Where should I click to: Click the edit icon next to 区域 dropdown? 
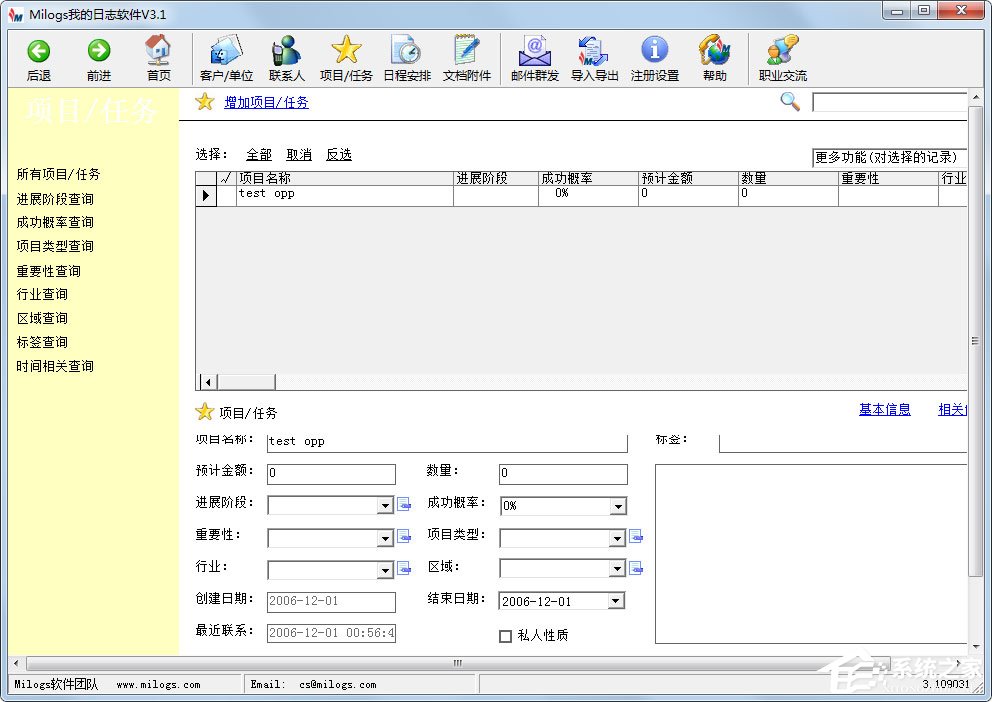[x=636, y=568]
